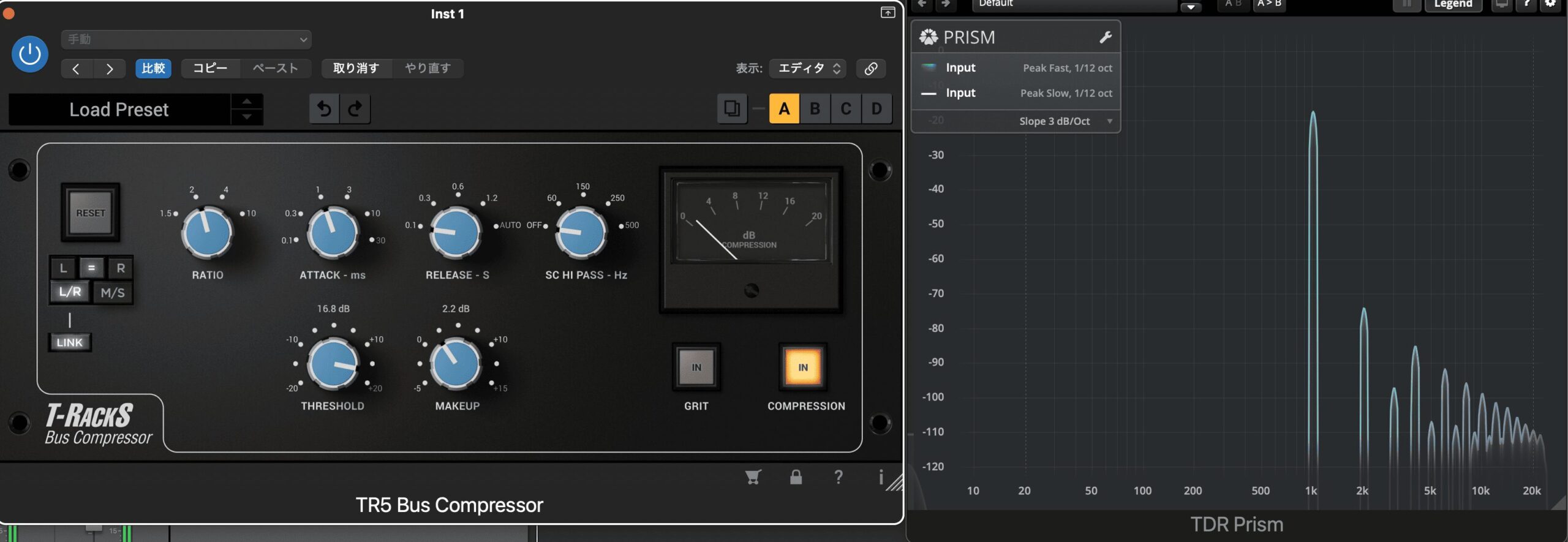
Task: Click the THRESHOLD knob
Action: coord(333,364)
